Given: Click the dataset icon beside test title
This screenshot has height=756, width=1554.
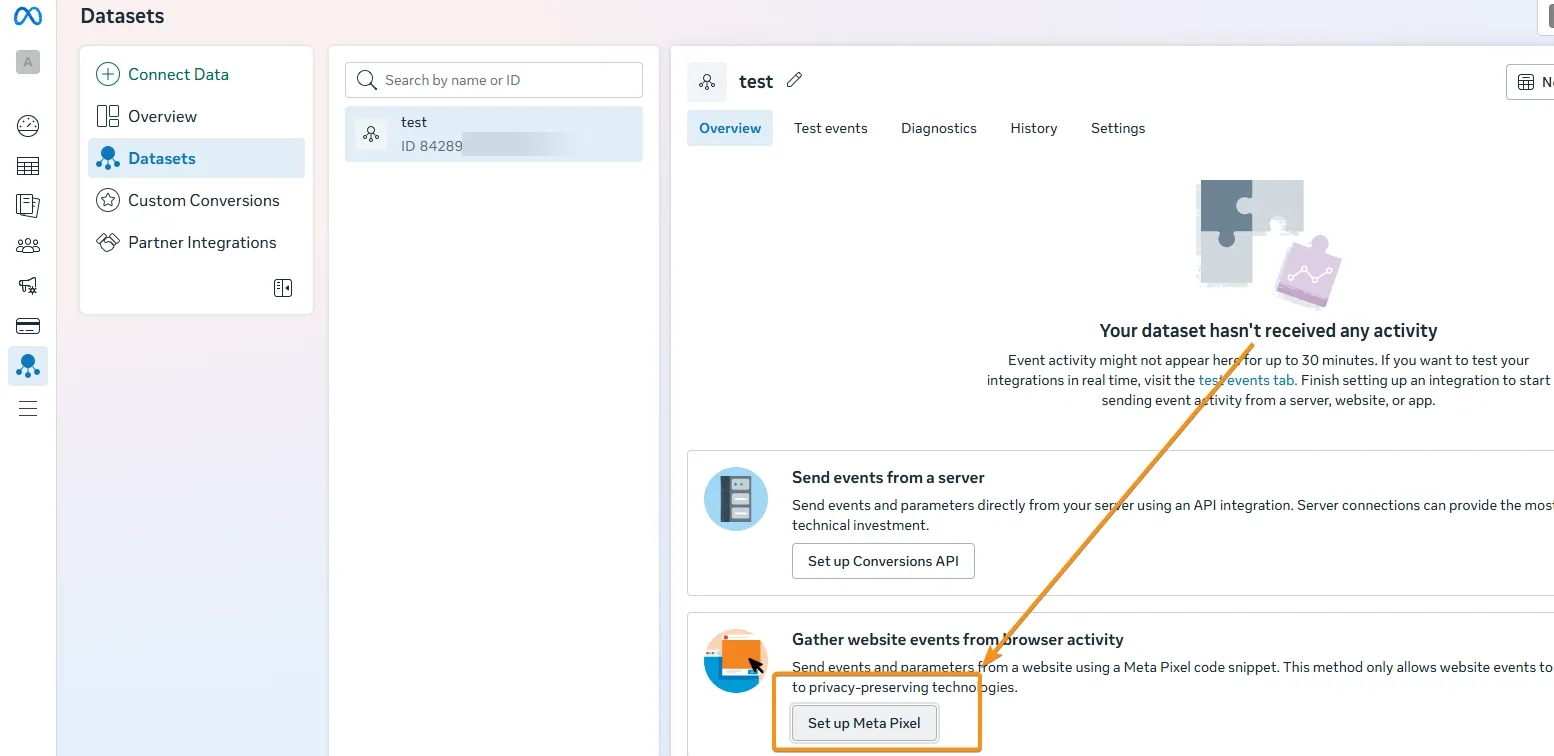Looking at the screenshot, I should (707, 82).
